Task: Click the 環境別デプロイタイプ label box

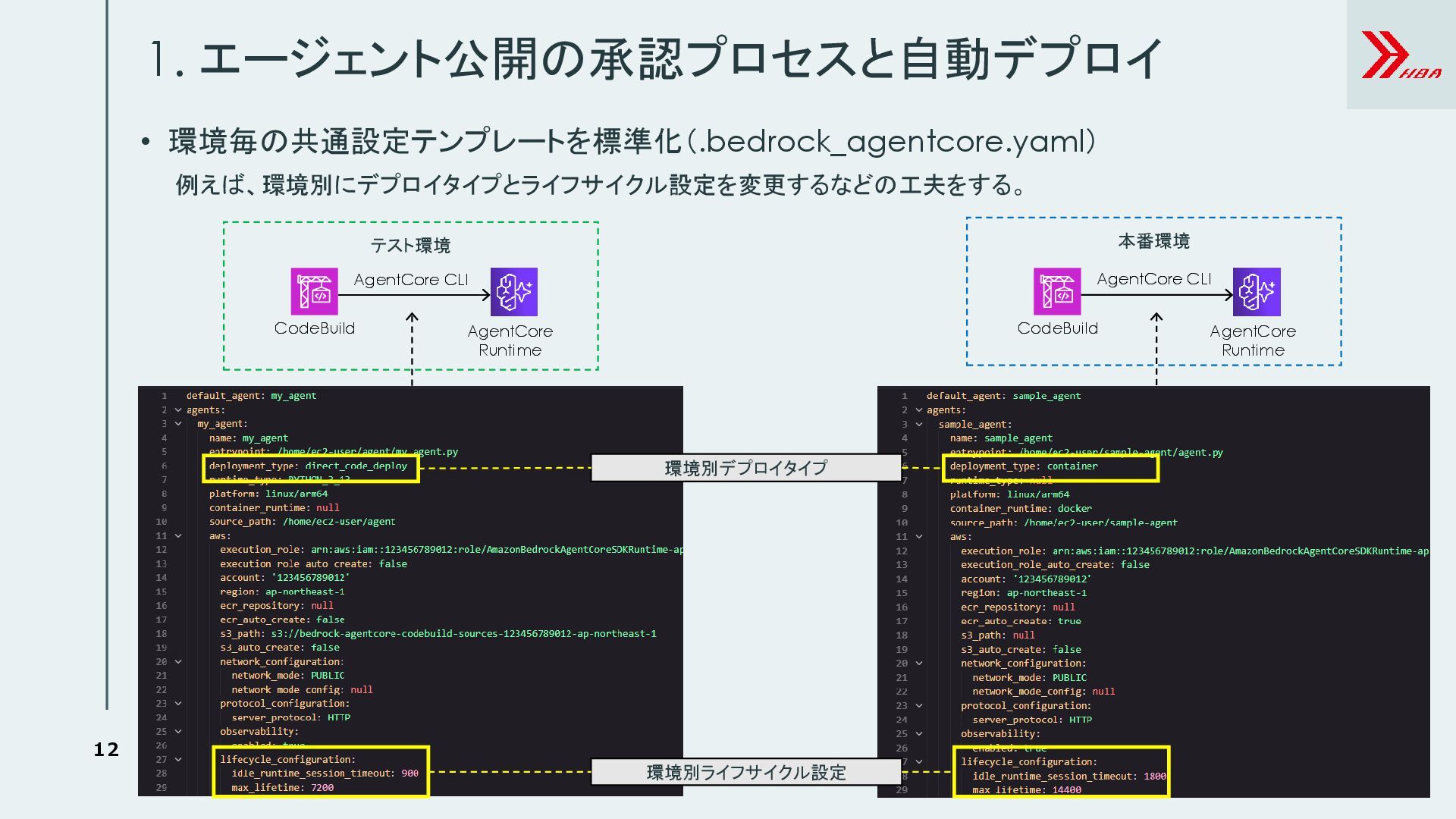Action: (745, 468)
